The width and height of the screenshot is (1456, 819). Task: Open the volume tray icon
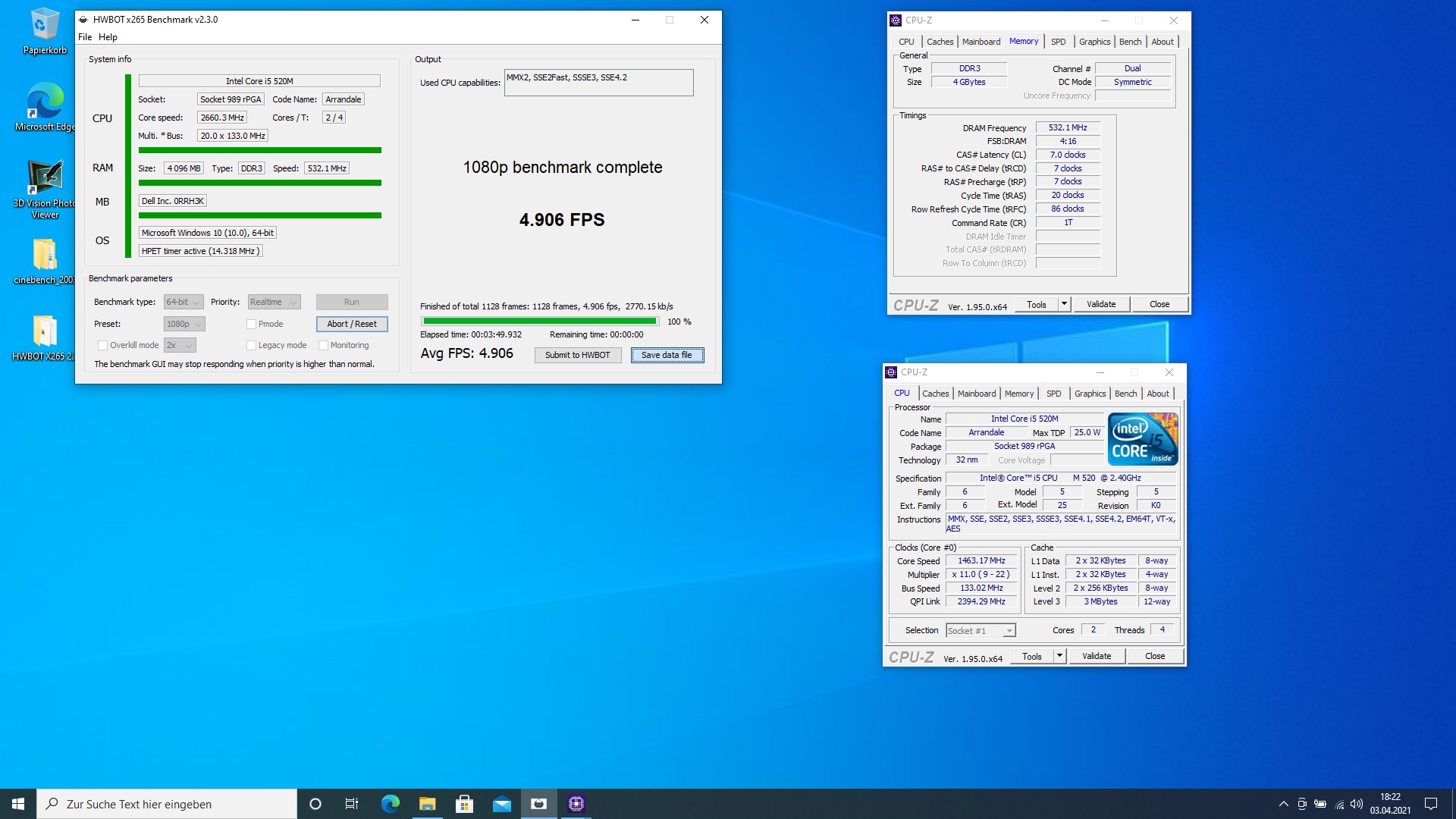tap(1357, 804)
